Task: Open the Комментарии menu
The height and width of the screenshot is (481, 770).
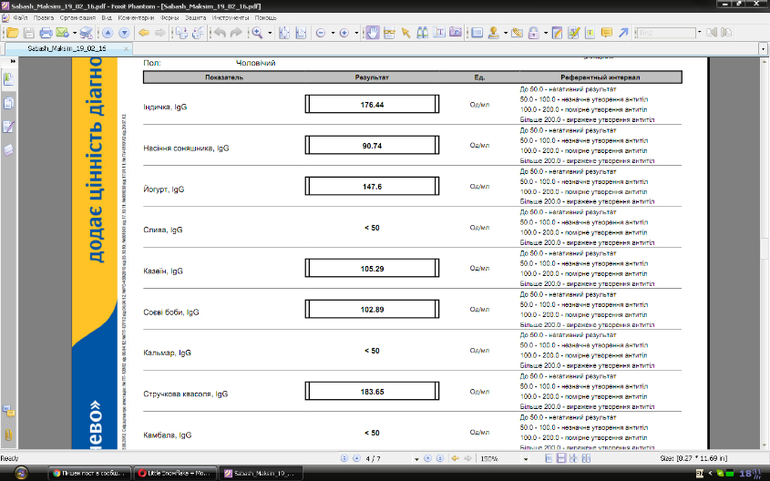Action: [135, 18]
